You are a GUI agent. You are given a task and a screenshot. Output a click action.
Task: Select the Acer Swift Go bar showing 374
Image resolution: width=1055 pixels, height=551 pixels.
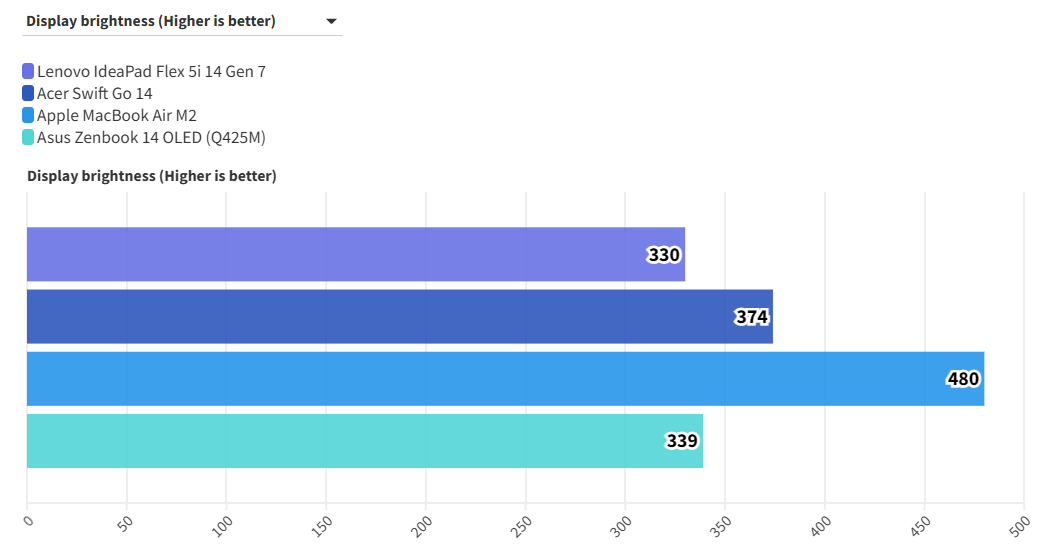pos(380,317)
